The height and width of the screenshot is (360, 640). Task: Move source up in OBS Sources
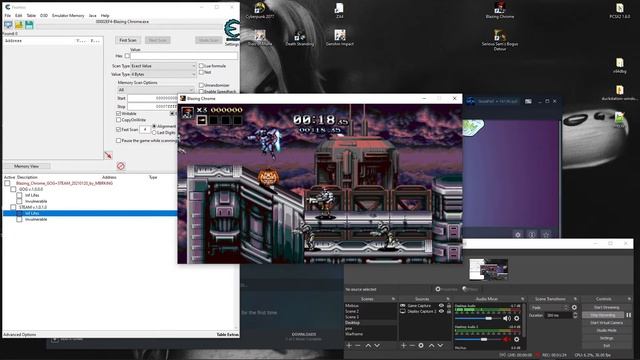[431, 346]
